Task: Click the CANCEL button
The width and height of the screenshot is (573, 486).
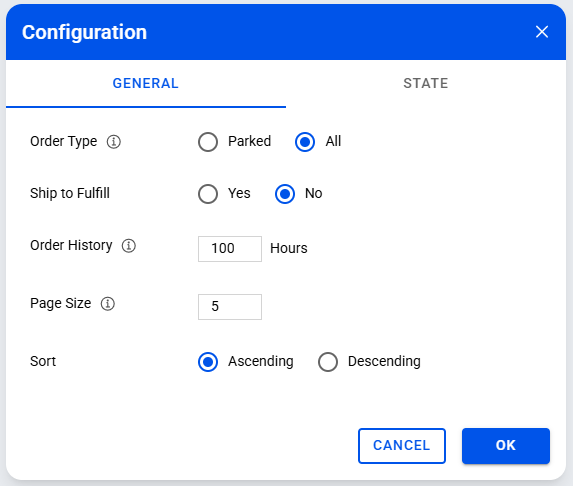Action: pos(402,446)
